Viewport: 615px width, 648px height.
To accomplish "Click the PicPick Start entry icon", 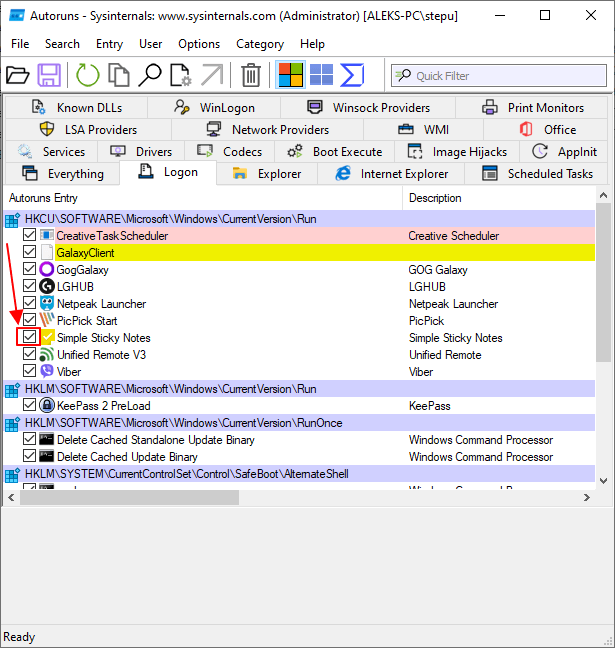I will coord(47,320).
